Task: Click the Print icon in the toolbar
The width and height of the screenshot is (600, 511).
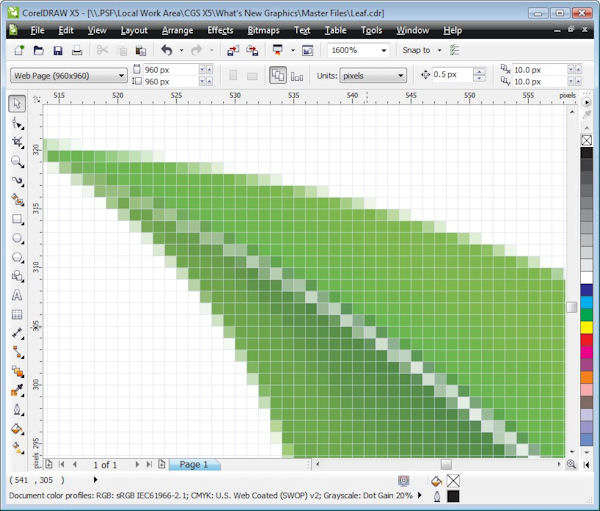Action: pos(79,50)
